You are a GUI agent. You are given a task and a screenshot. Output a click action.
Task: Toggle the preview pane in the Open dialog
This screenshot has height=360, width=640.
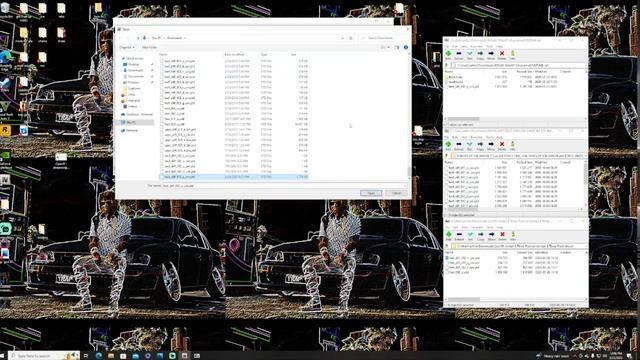point(397,47)
